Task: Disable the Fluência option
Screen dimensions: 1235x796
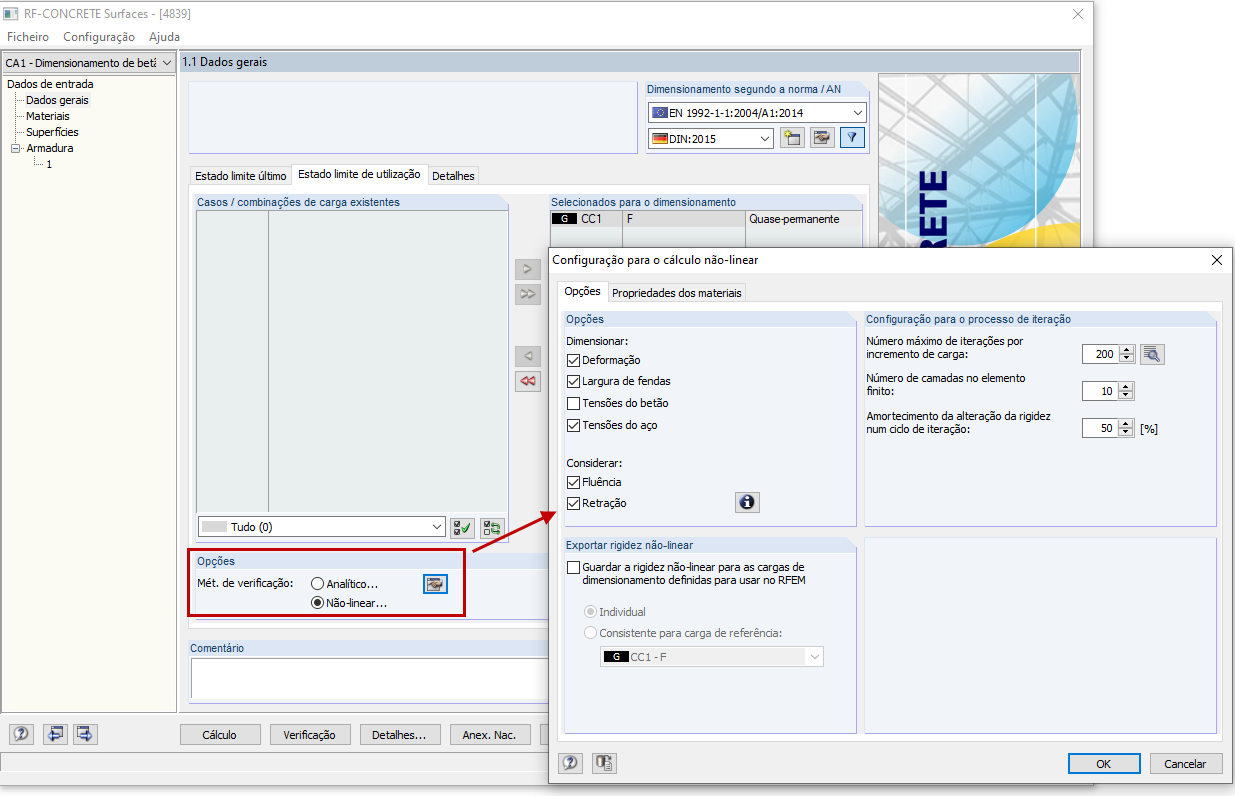Action: 573,482
